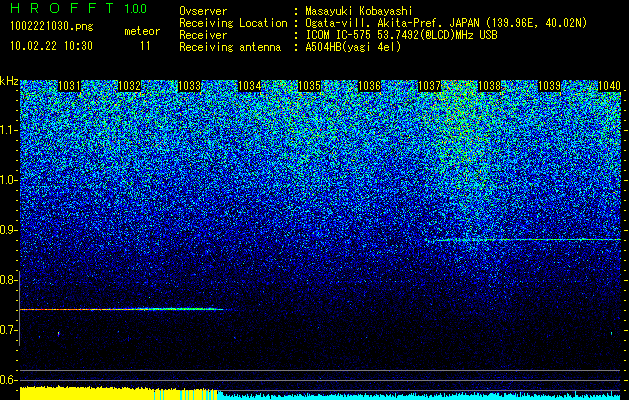Click the 1032 time marker
This screenshot has width=629, height=400.
click(130, 86)
